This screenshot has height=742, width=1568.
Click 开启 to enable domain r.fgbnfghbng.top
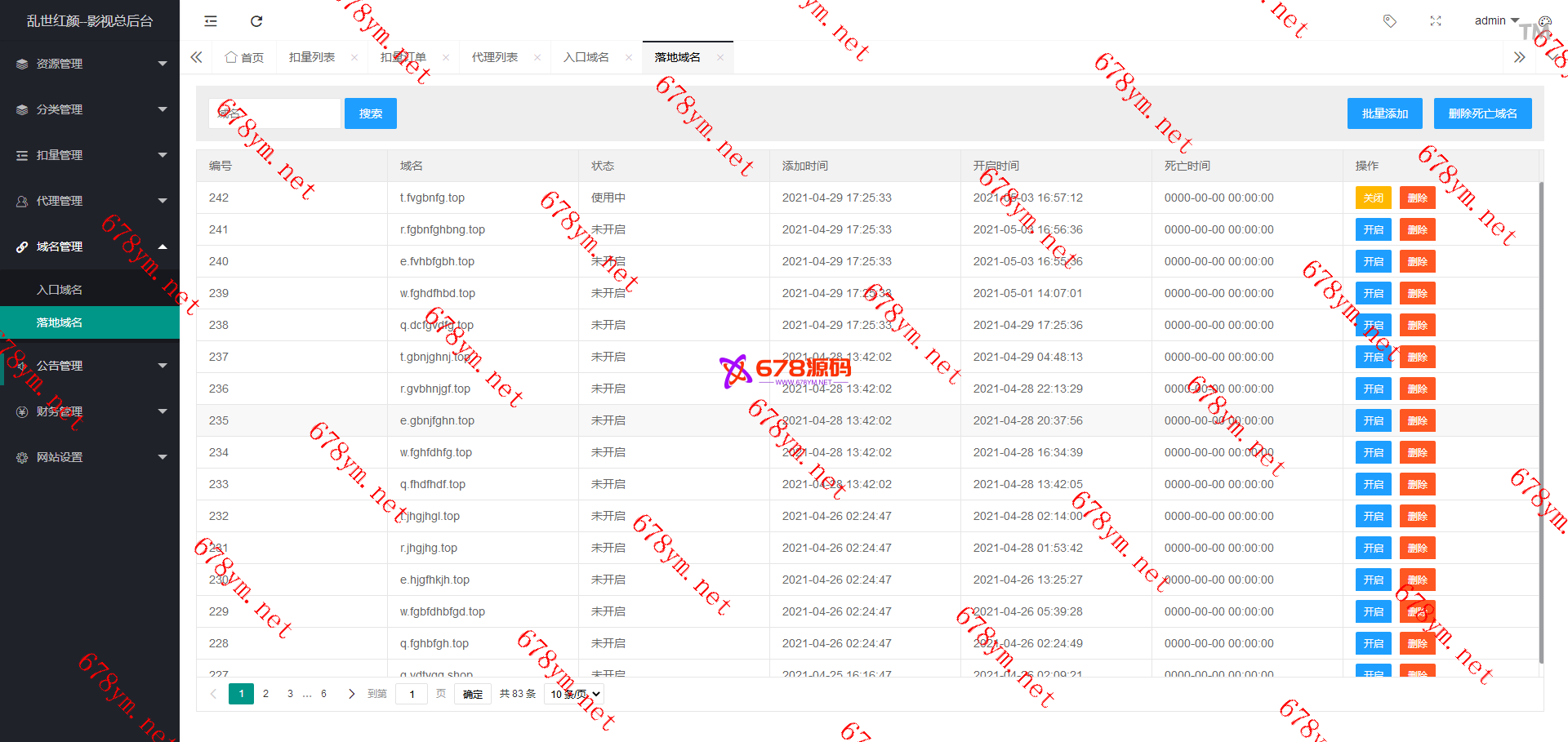tap(1373, 229)
